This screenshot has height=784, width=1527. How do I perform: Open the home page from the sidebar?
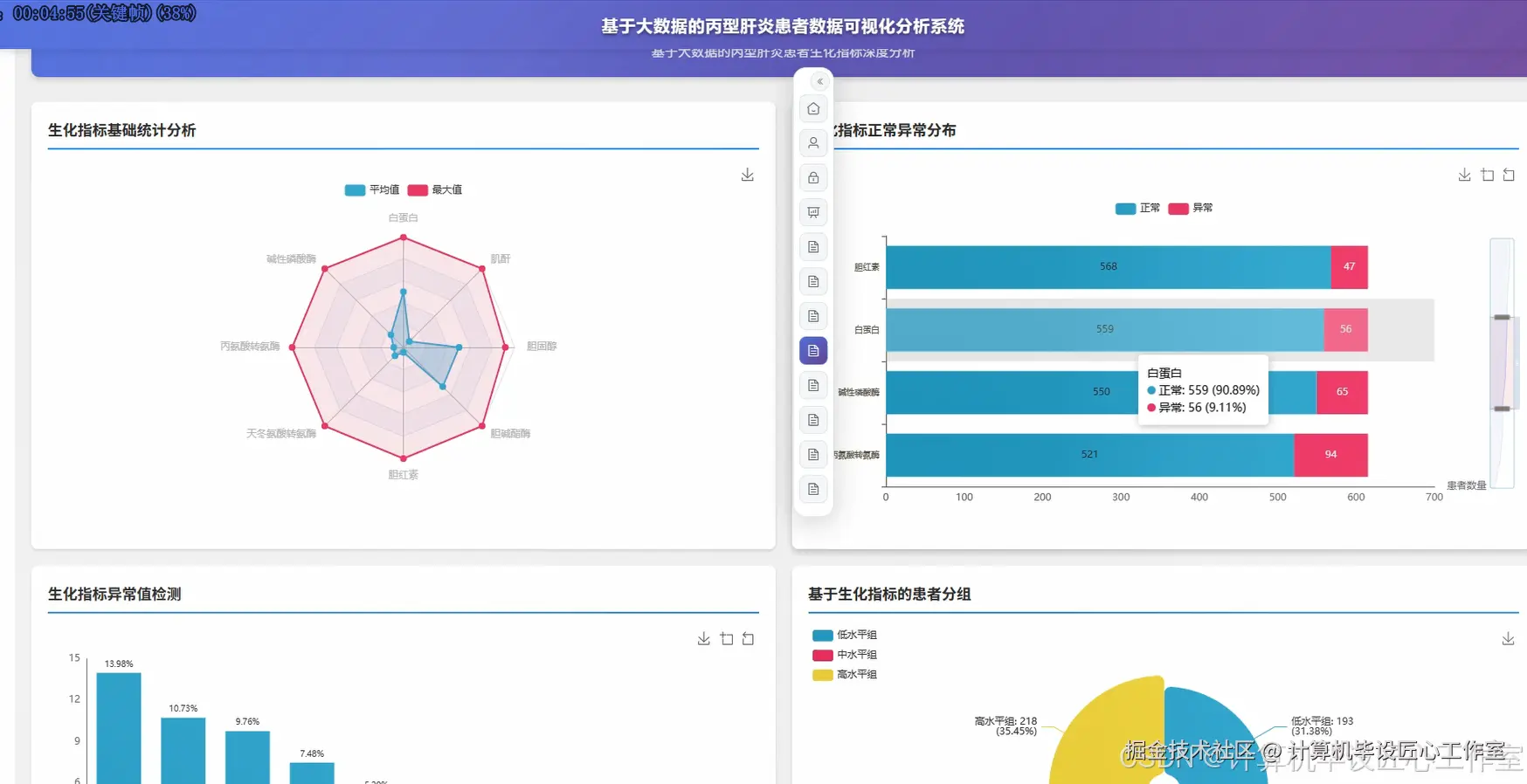coord(813,108)
